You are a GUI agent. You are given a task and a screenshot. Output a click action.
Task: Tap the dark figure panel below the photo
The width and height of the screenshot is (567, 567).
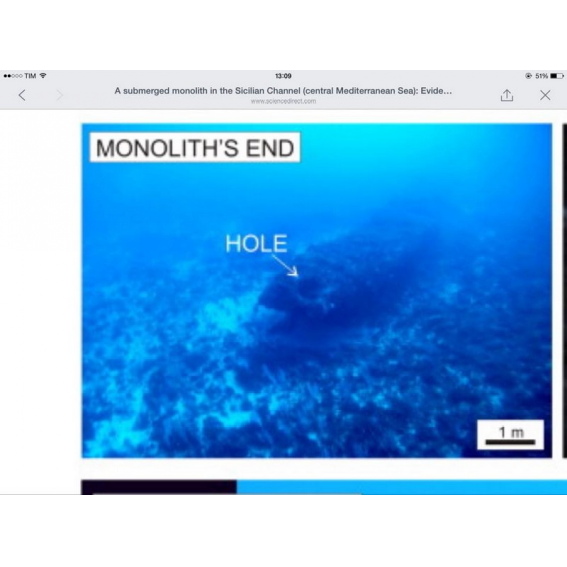159,487
